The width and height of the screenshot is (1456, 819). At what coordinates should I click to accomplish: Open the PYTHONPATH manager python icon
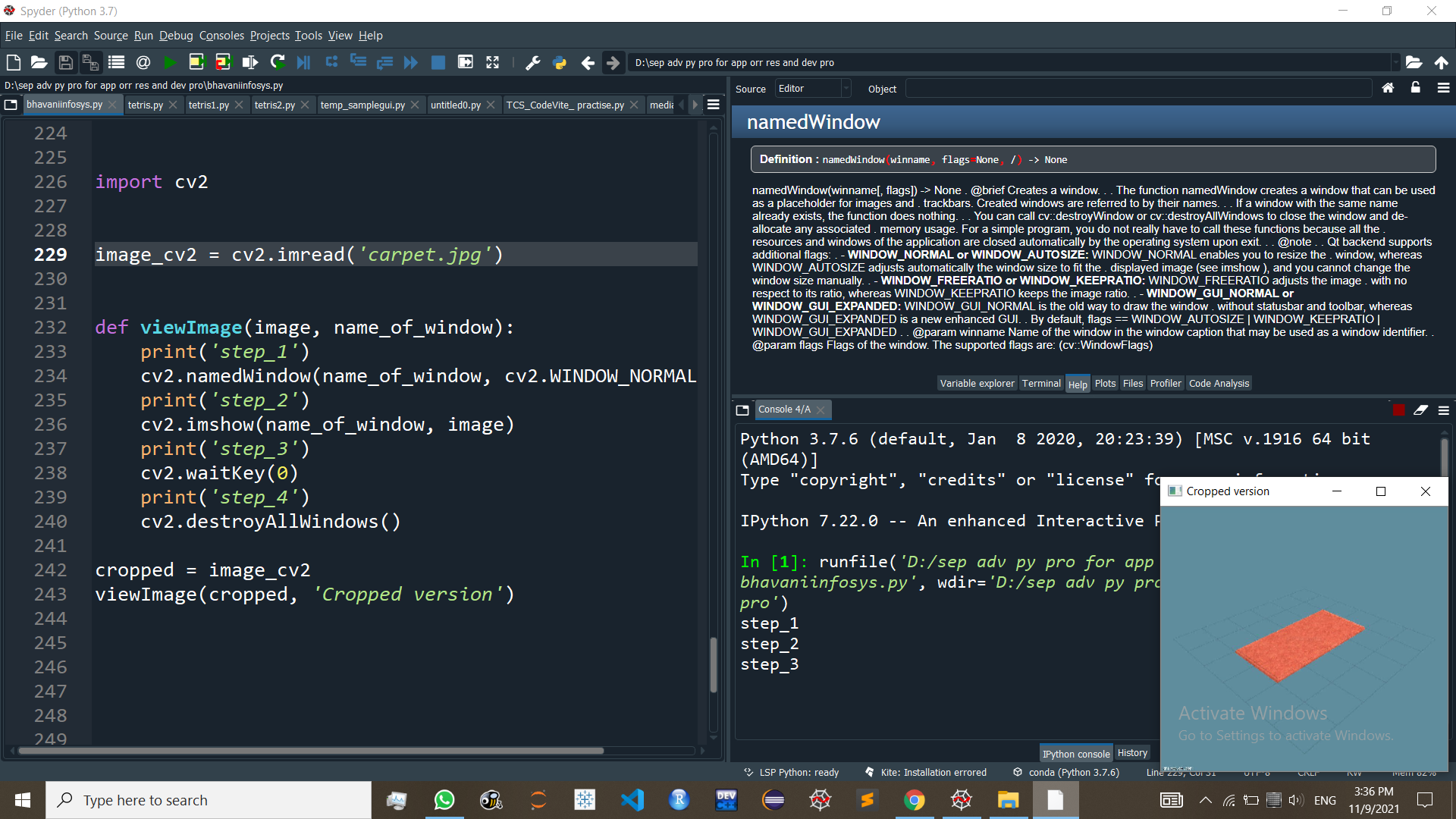click(560, 62)
